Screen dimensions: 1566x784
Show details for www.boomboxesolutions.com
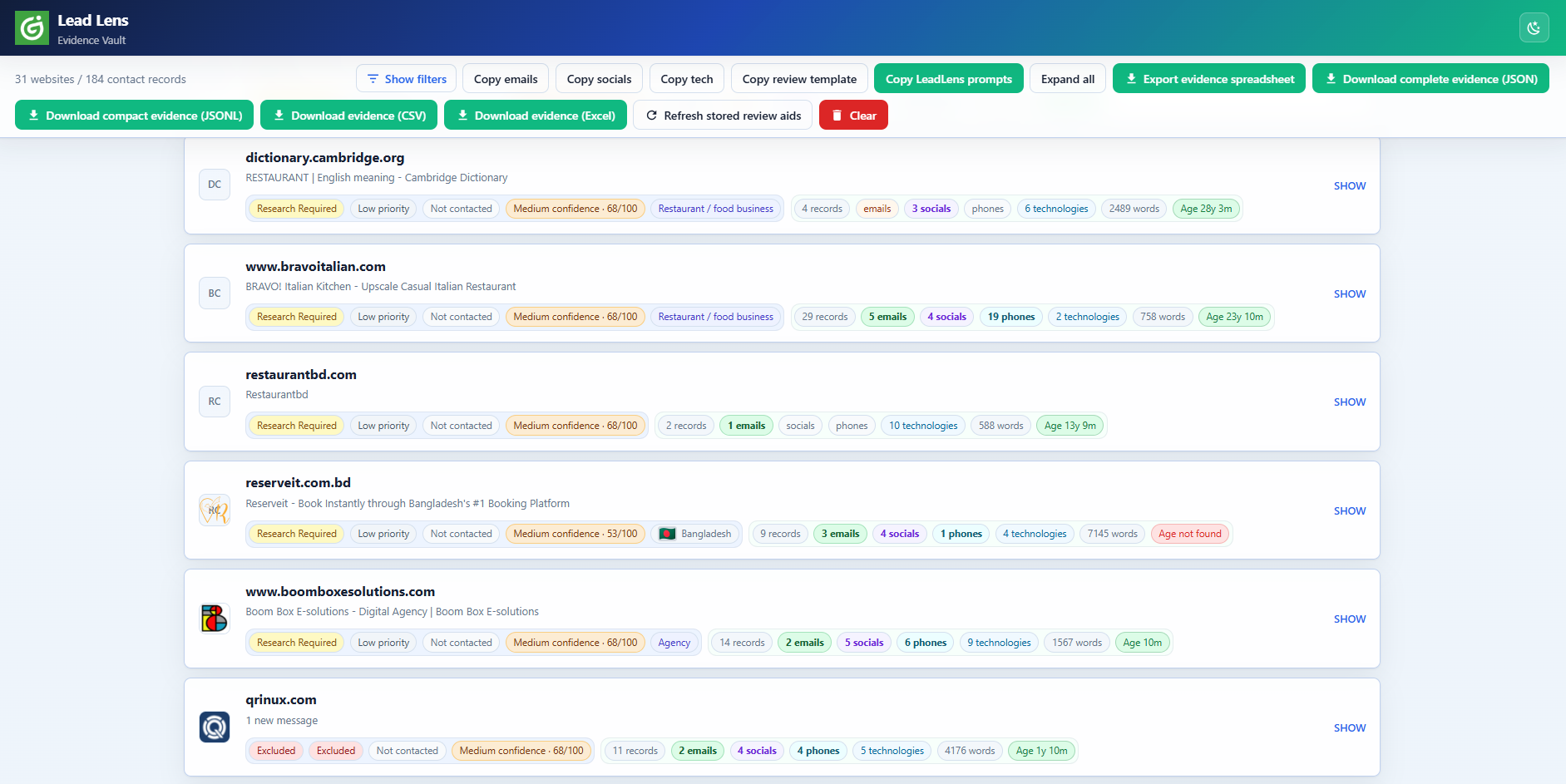tap(1349, 619)
